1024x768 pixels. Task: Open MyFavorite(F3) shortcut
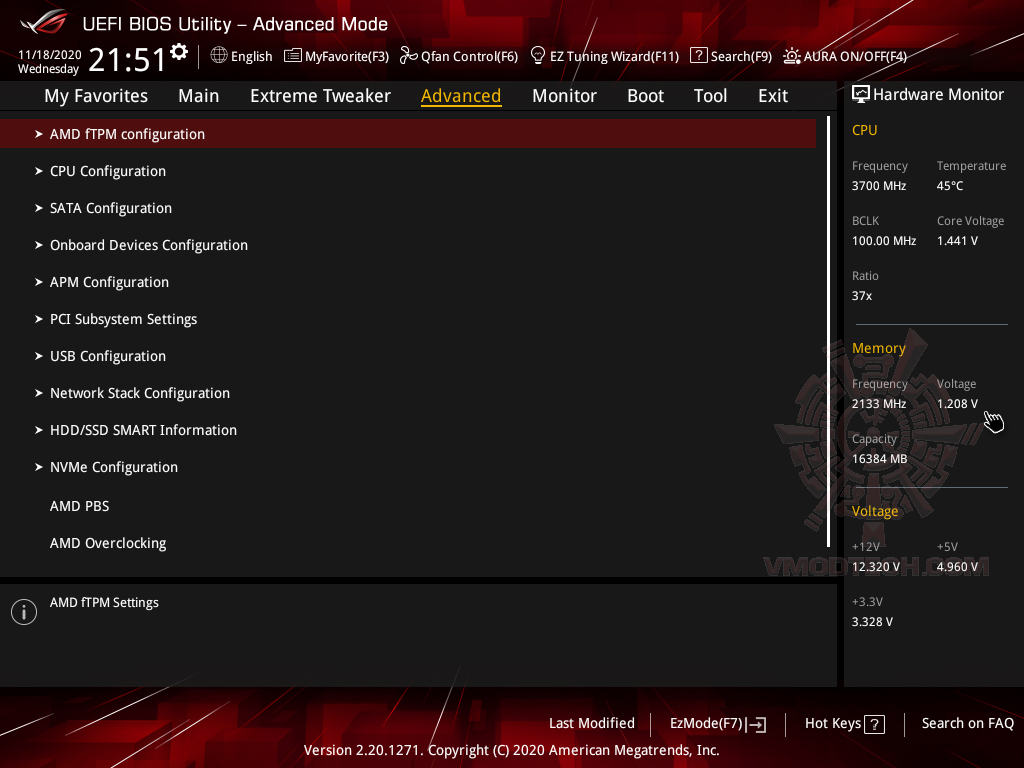click(x=347, y=56)
